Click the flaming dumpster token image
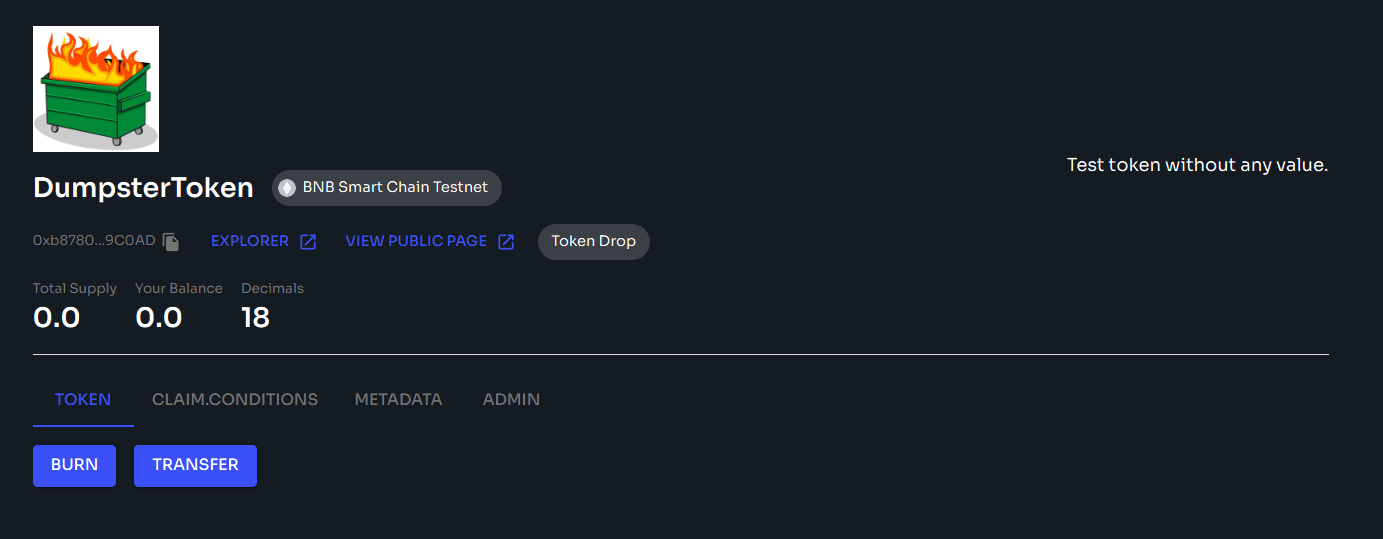 point(96,89)
